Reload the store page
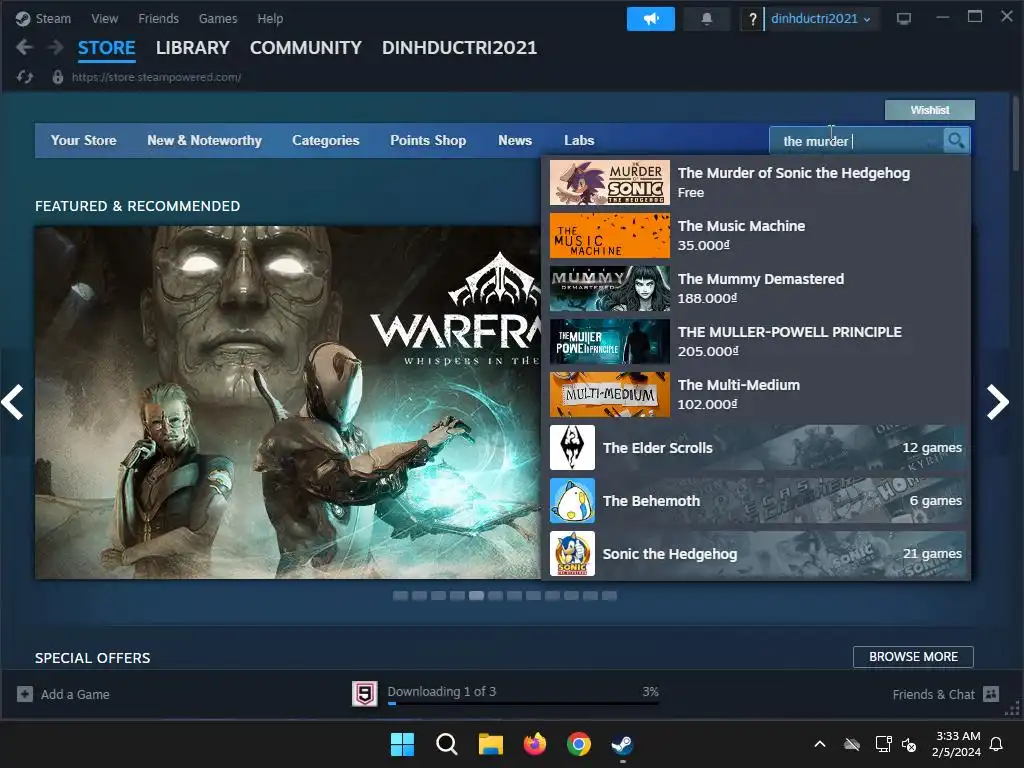 pos(25,77)
